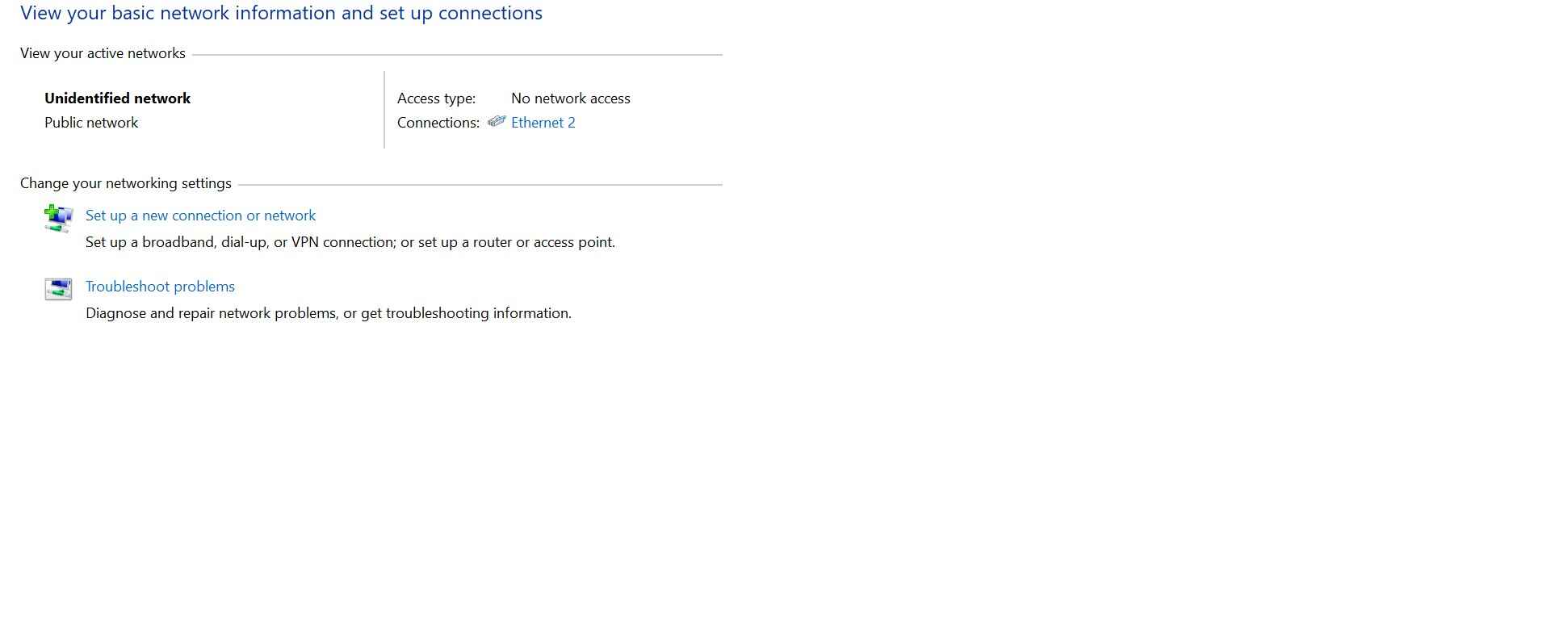Click the 'Change your networking settings' section label
The image size is (1568, 624).
125,183
